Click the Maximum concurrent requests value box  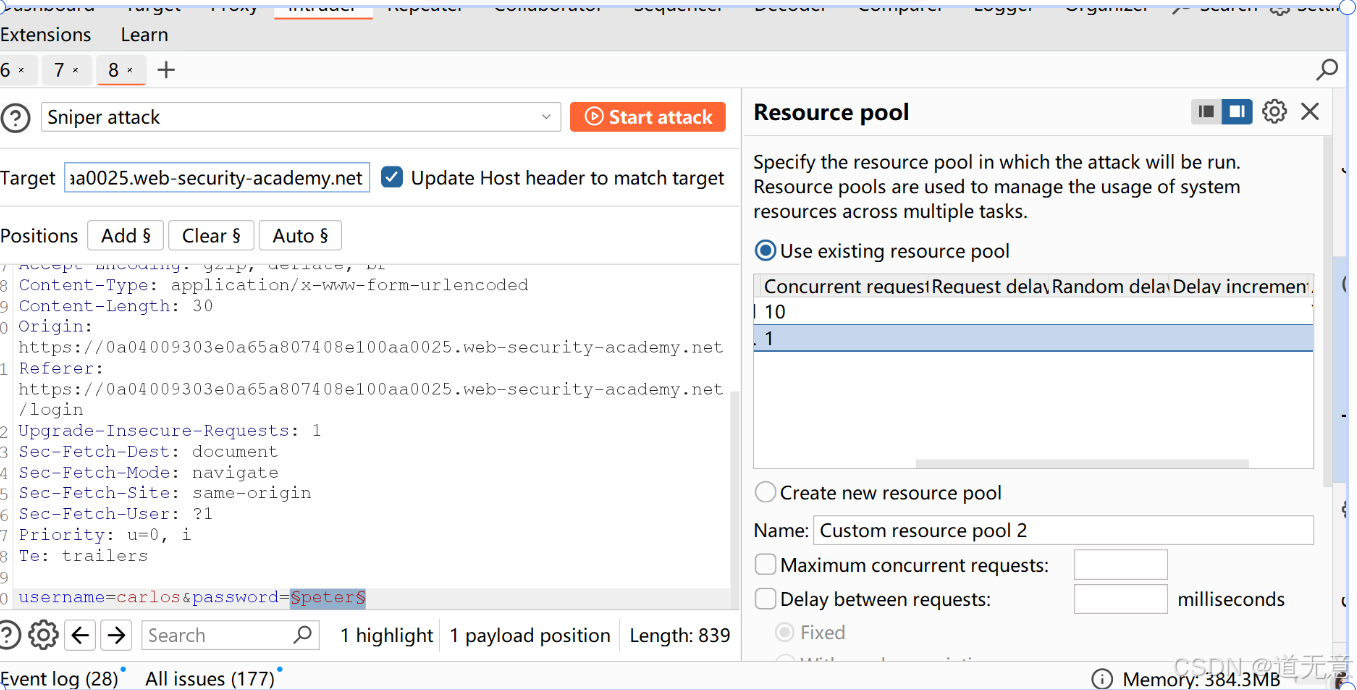(1120, 565)
